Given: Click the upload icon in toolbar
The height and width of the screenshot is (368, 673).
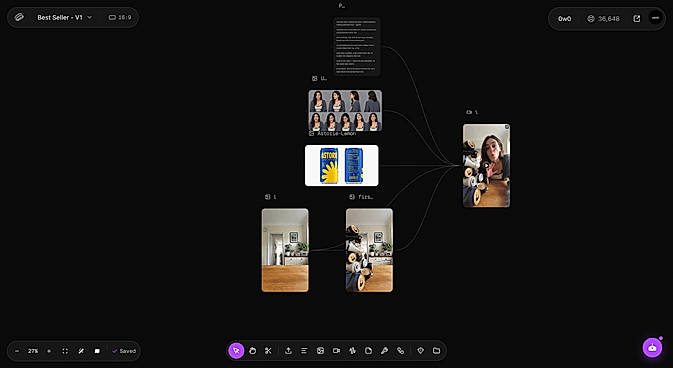Looking at the screenshot, I should coord(288,351).
